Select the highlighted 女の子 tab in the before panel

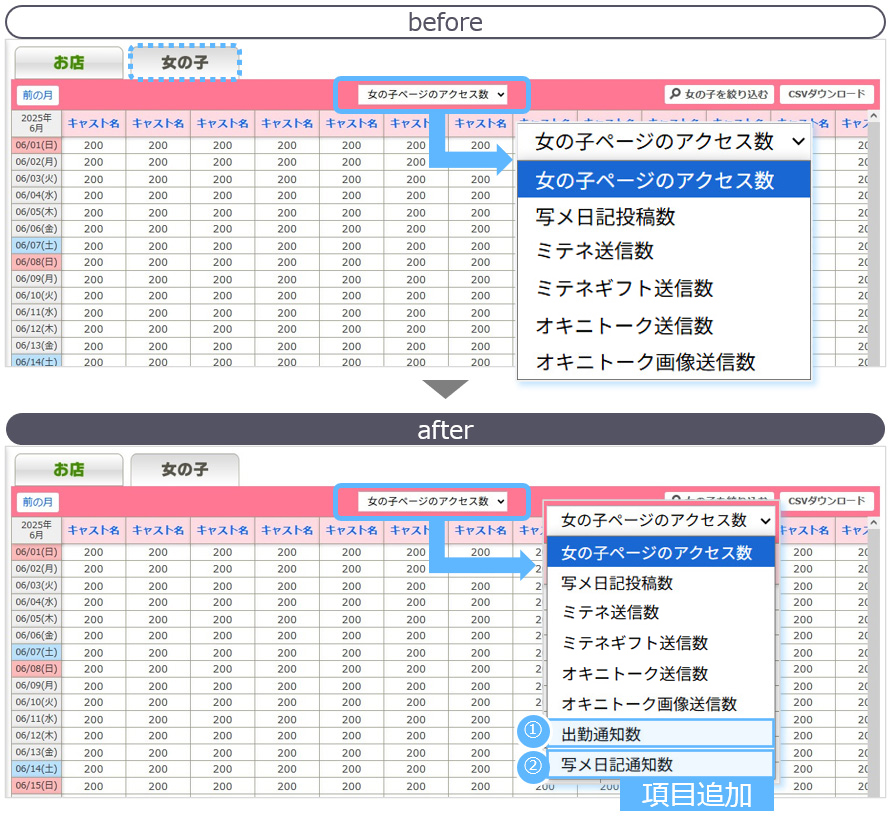pyautogui.click(x=184, y=62)
